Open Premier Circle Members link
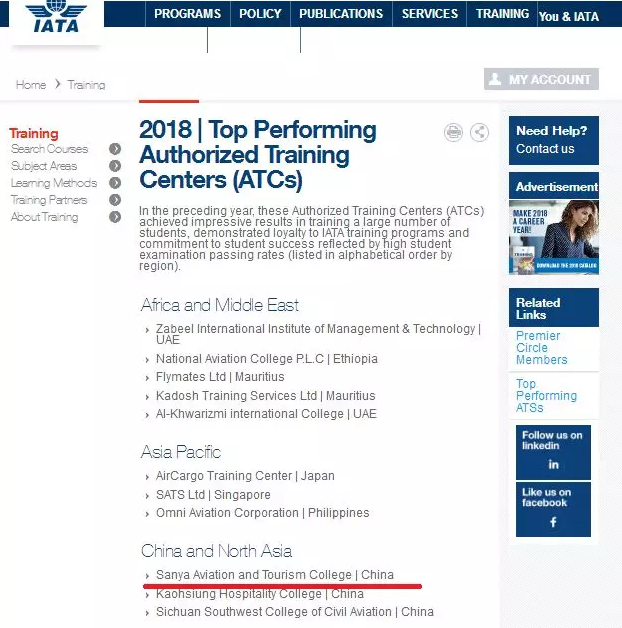Viewport: 622px width, 628px height. coord(541,348)
